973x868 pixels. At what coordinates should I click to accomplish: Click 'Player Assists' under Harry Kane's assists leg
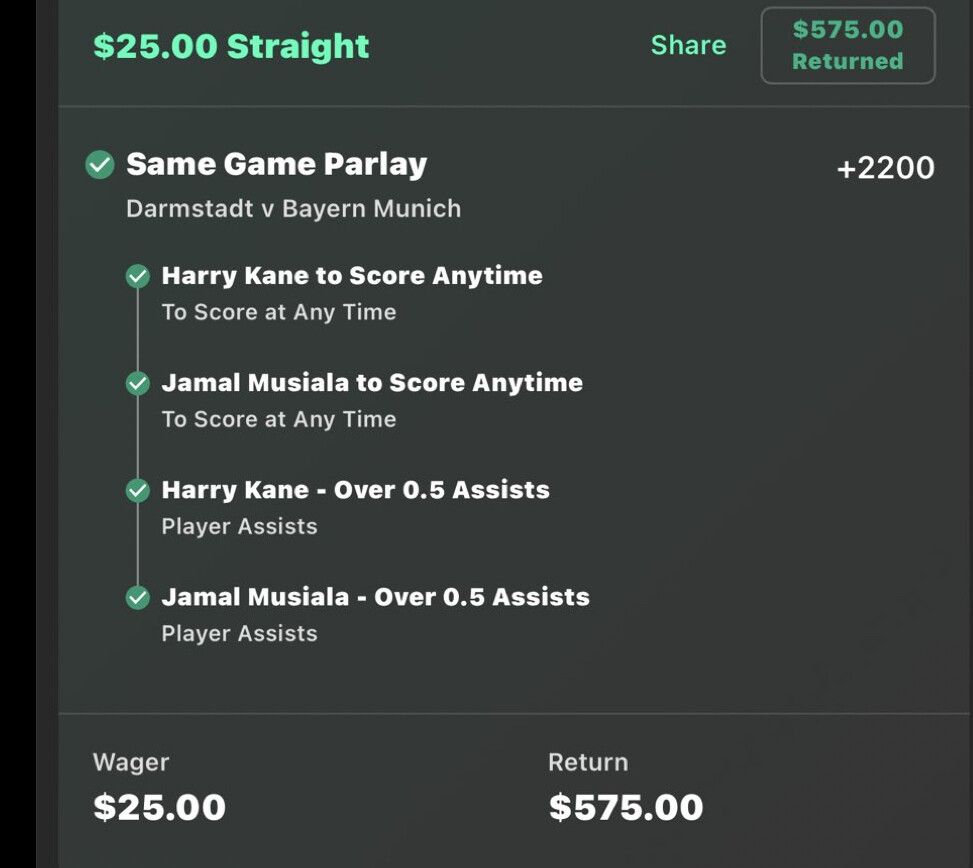tap(239, 526)
